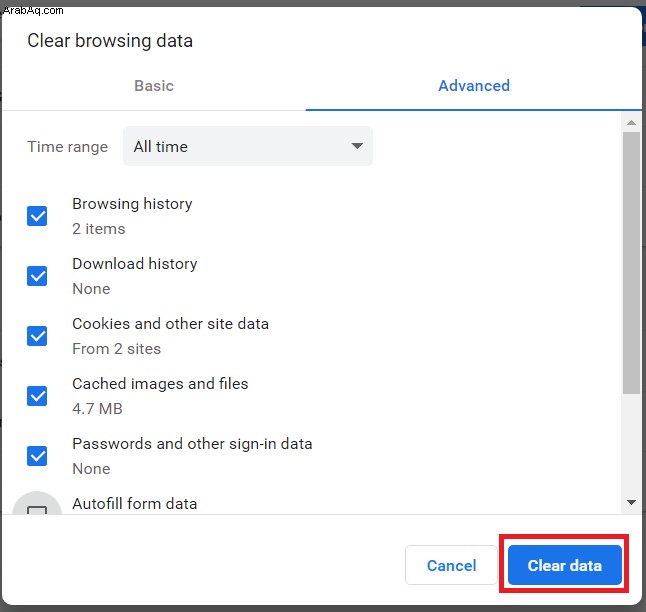Viewport: 646px width, 612px height.
Task: Click the "Cached images and files" label text
Action: 160,384
